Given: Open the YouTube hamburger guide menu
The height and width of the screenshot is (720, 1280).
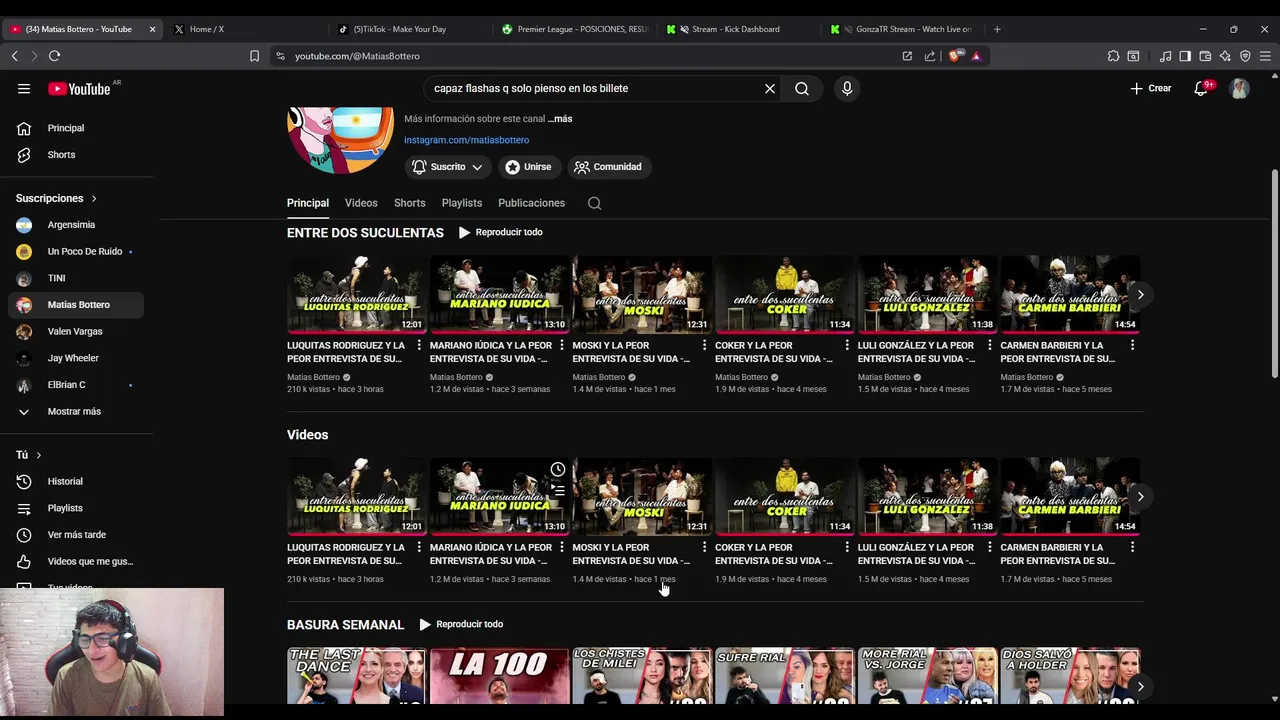Looking at the screenshot, I should pos(24,88).
